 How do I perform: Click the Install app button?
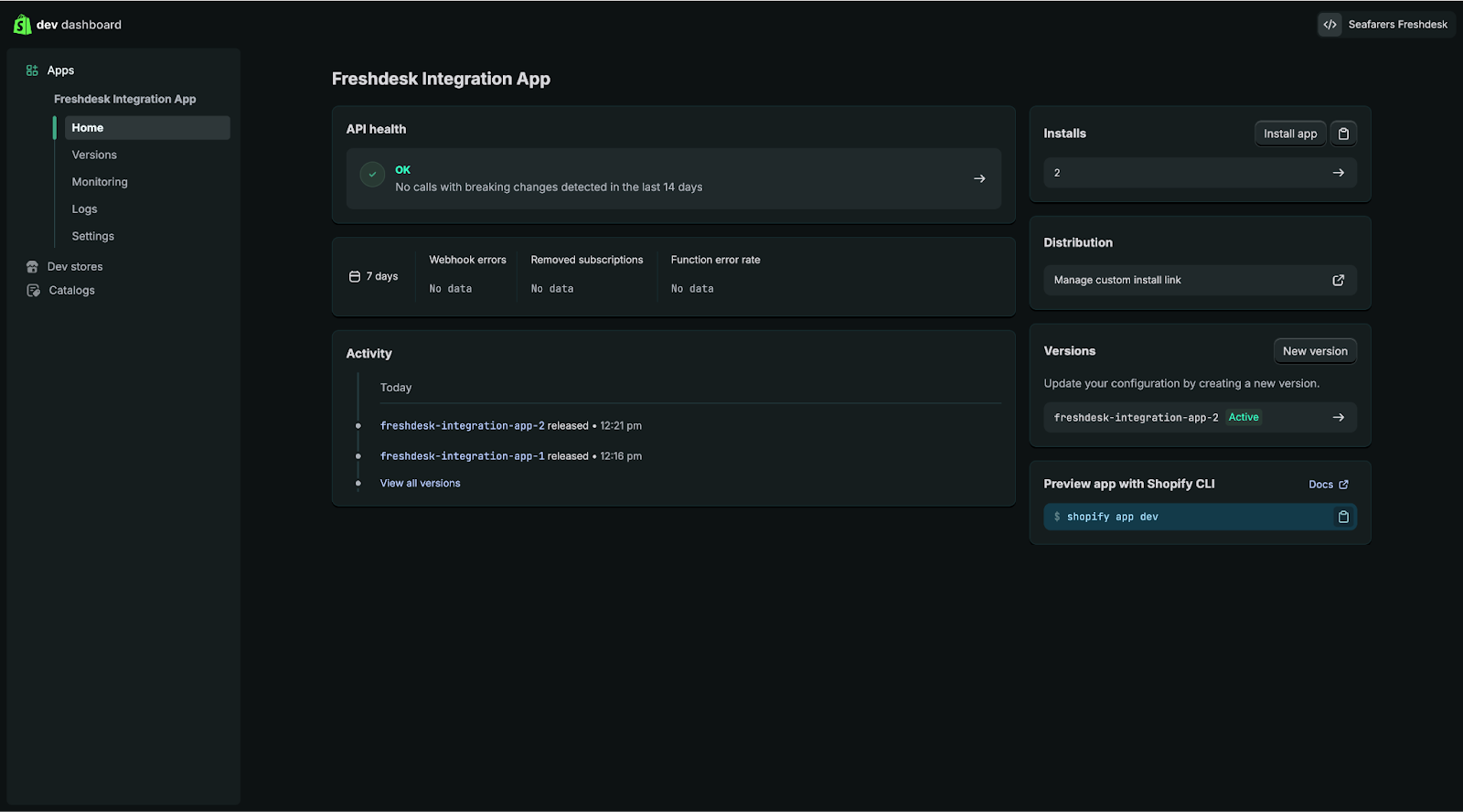pos(1290,134)
